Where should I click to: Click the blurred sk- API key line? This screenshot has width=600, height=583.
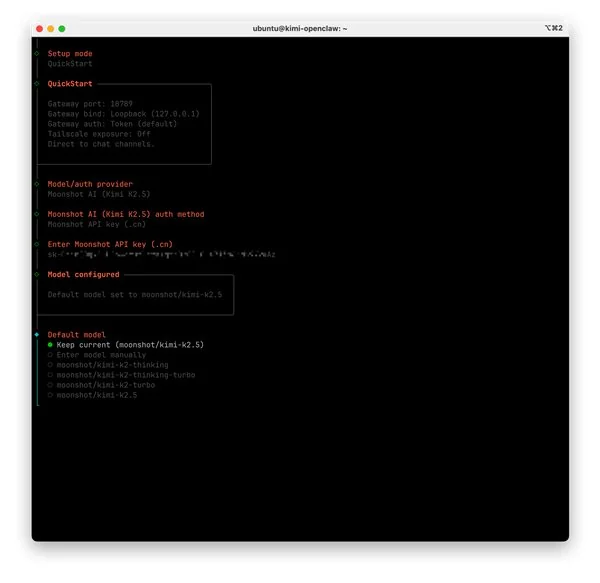tap(161, 254)
